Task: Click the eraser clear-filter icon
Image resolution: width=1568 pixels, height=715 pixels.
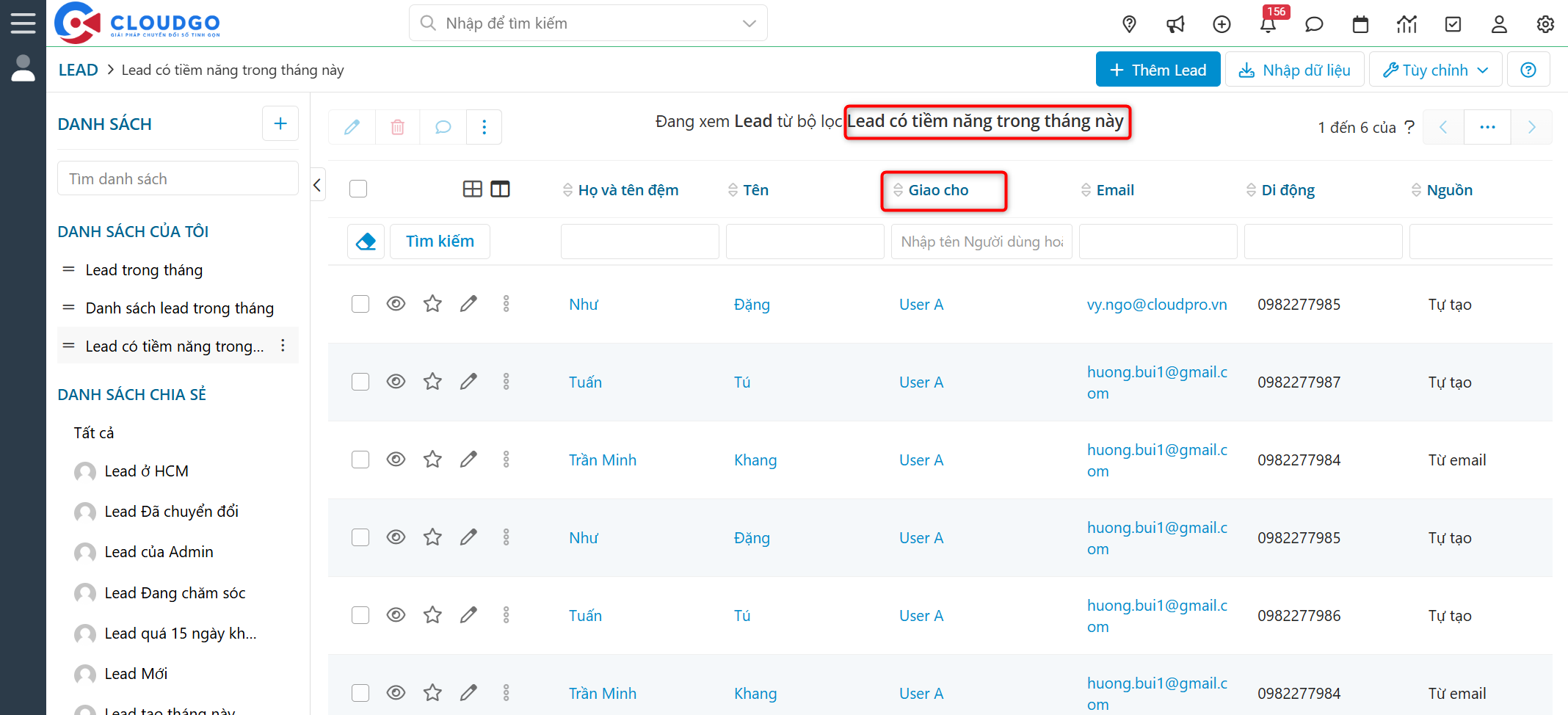Action: 366,242
